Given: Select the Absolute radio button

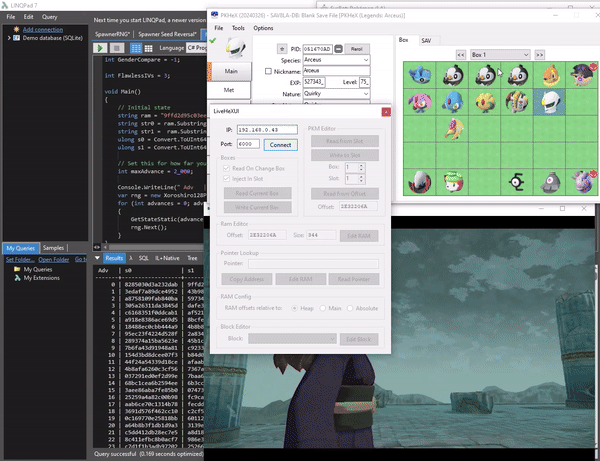Looking at the screenshot, I should click(x=350, y=308).
